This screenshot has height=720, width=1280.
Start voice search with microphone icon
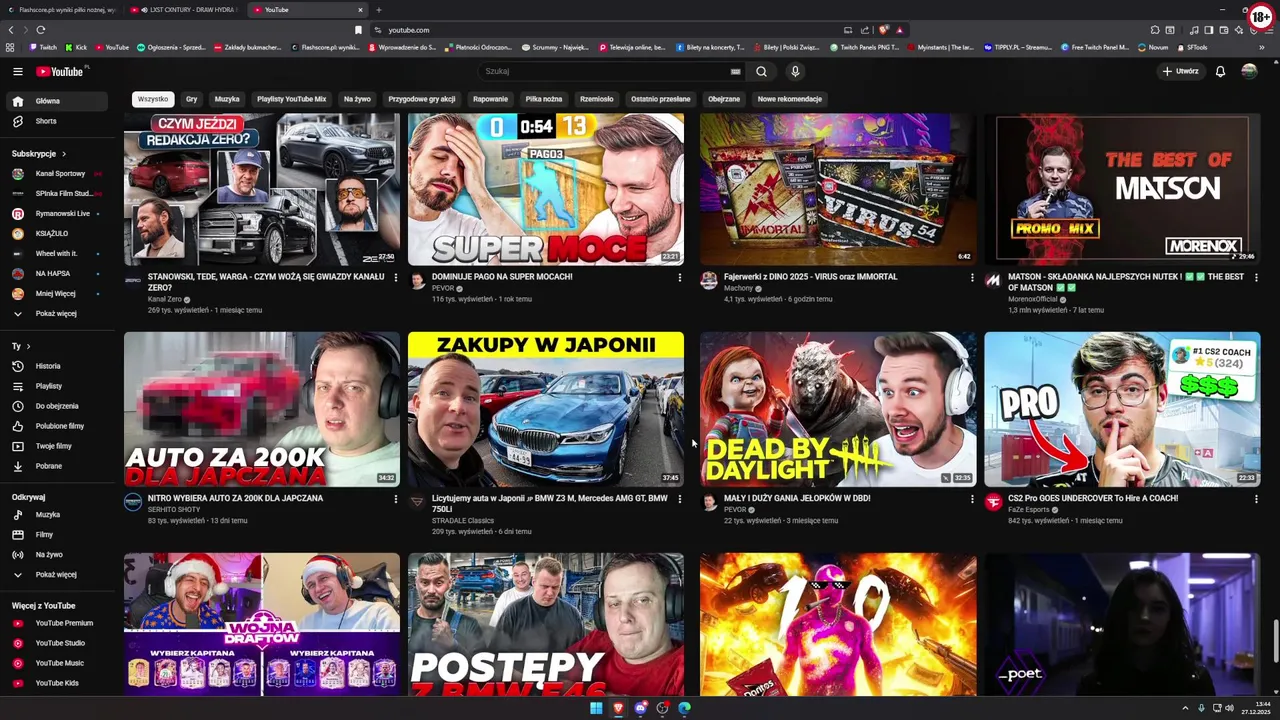tap(795, 71)
